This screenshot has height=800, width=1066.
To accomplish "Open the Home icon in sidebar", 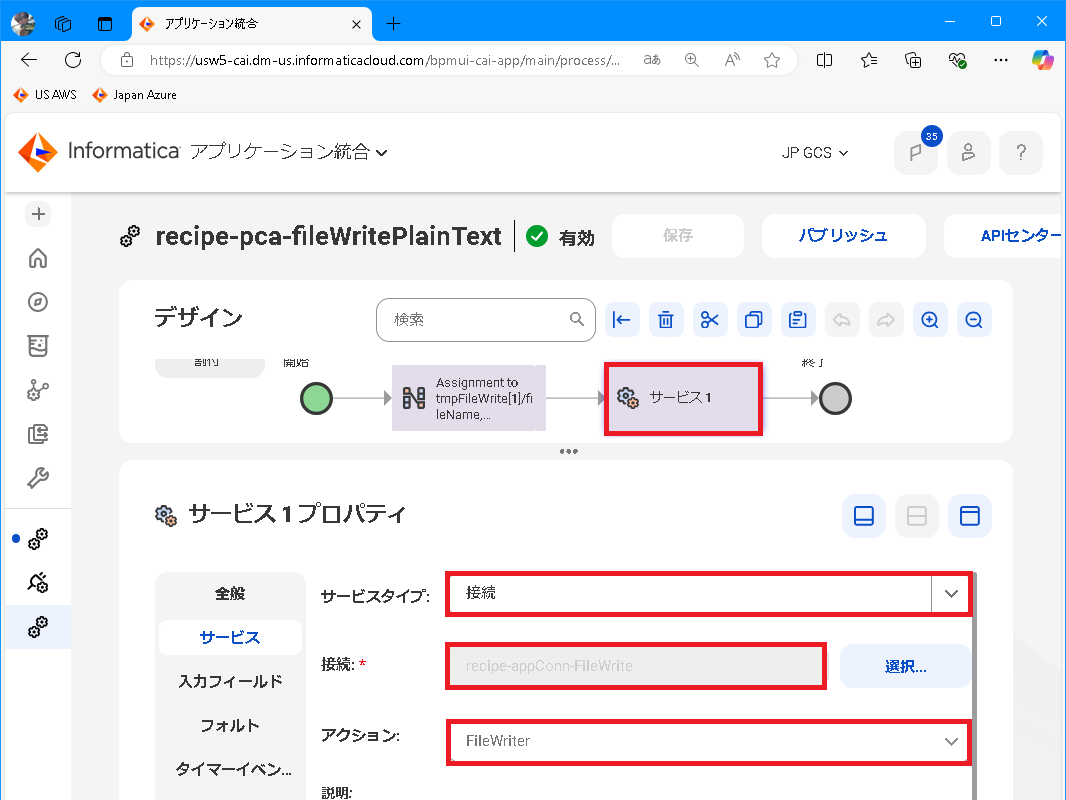I will point(38,258).
